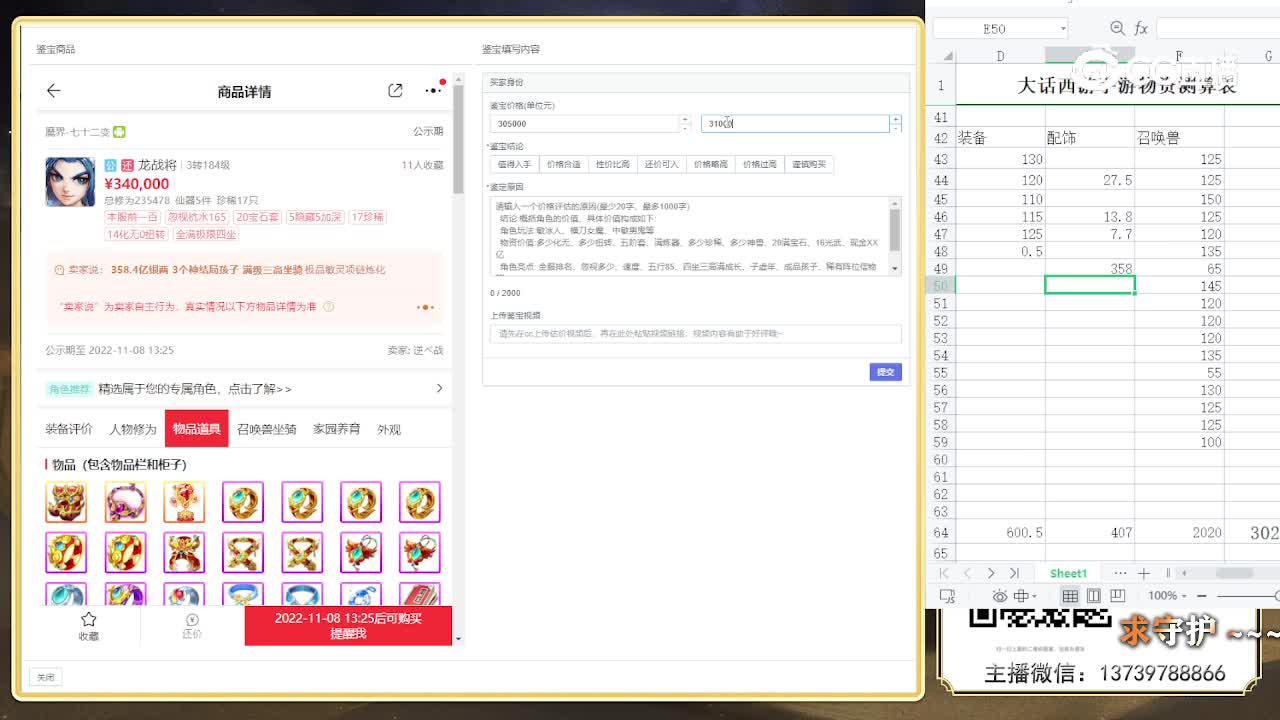
Task: Open reading mode crosshair dropdown
Action: pos(1027,596)
